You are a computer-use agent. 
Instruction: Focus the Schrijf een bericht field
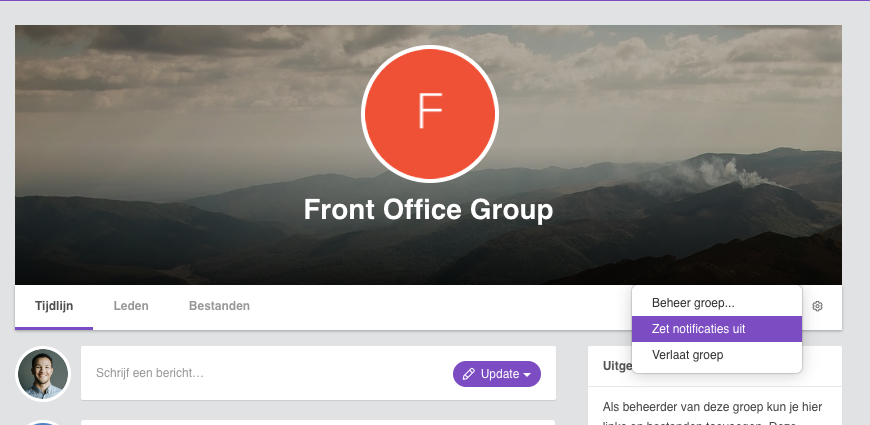pos(266,373)
